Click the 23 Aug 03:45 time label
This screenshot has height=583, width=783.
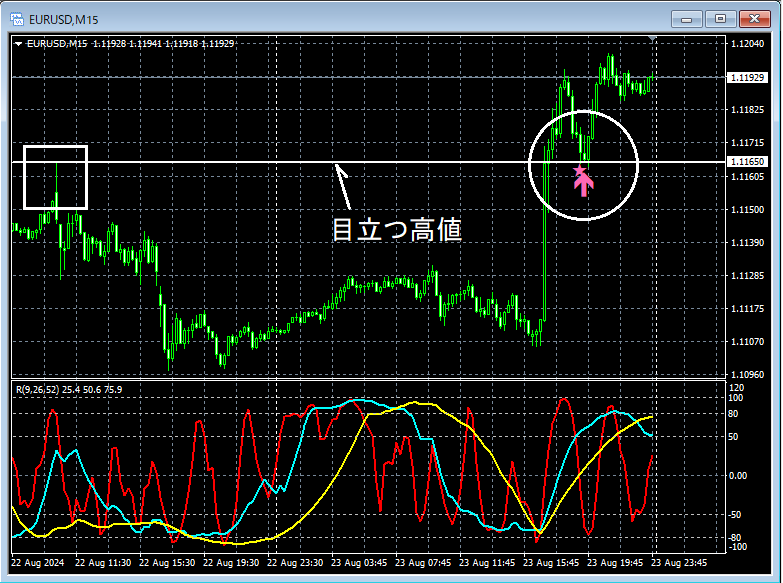[x=359, y=563]
